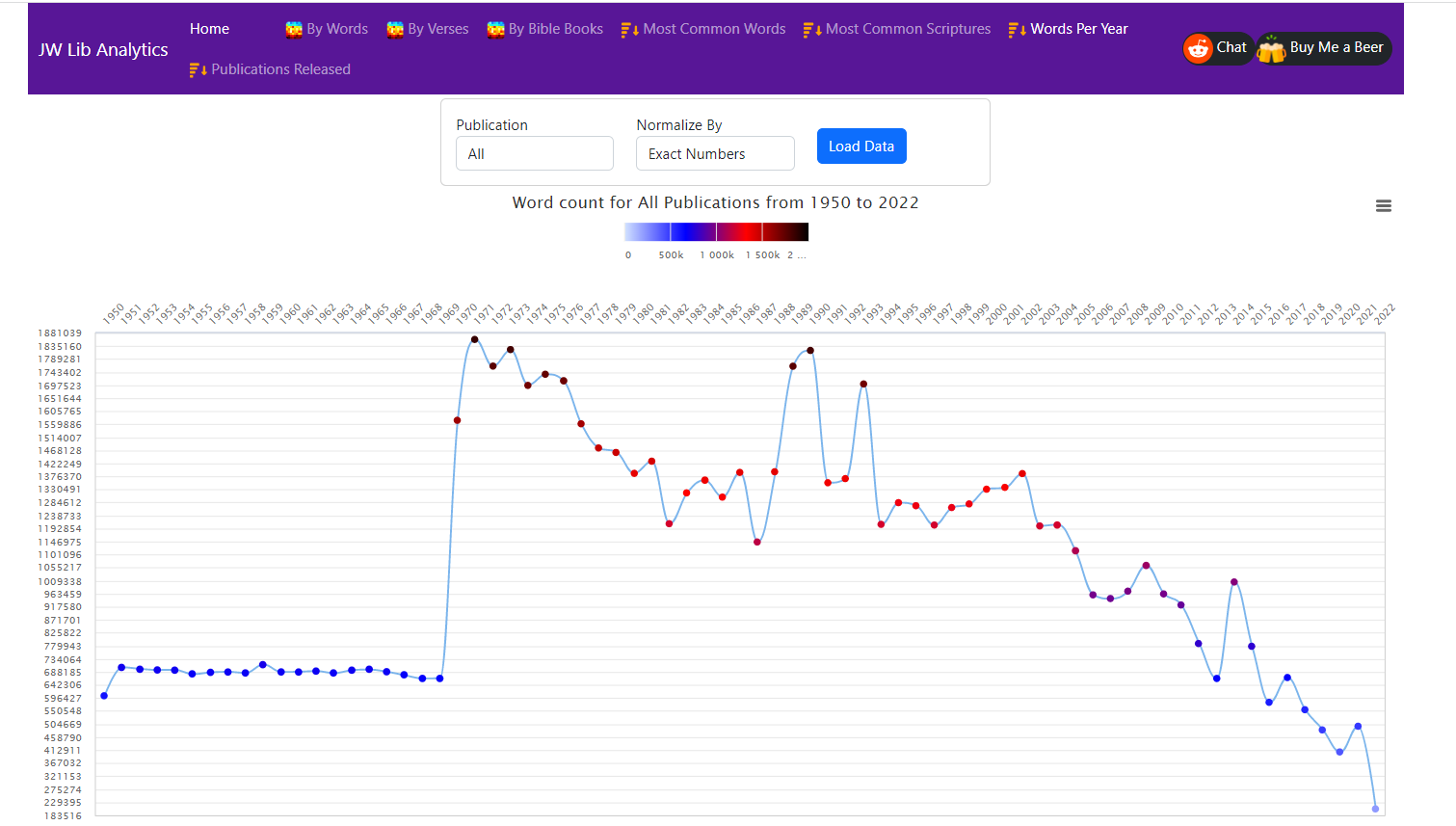
Task: Click the Publications Released sort icon
Action: (199, 70)
